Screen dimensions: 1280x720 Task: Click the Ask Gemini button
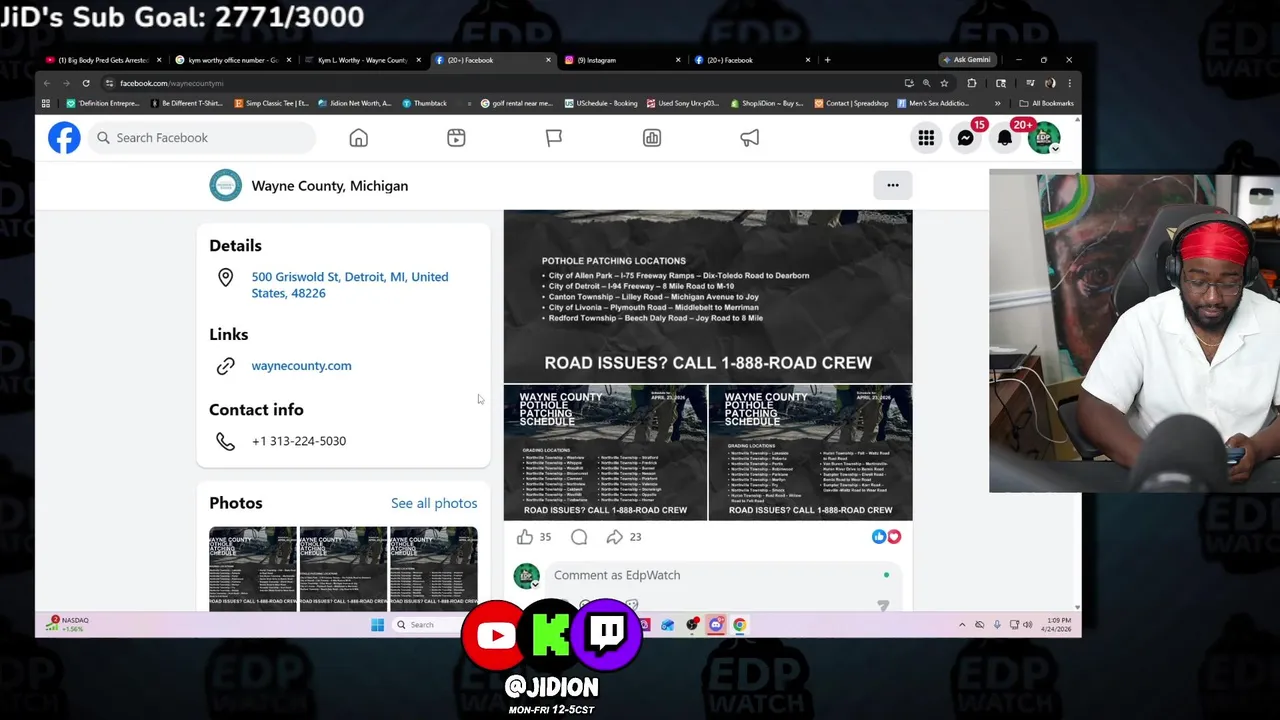point(967,60)
